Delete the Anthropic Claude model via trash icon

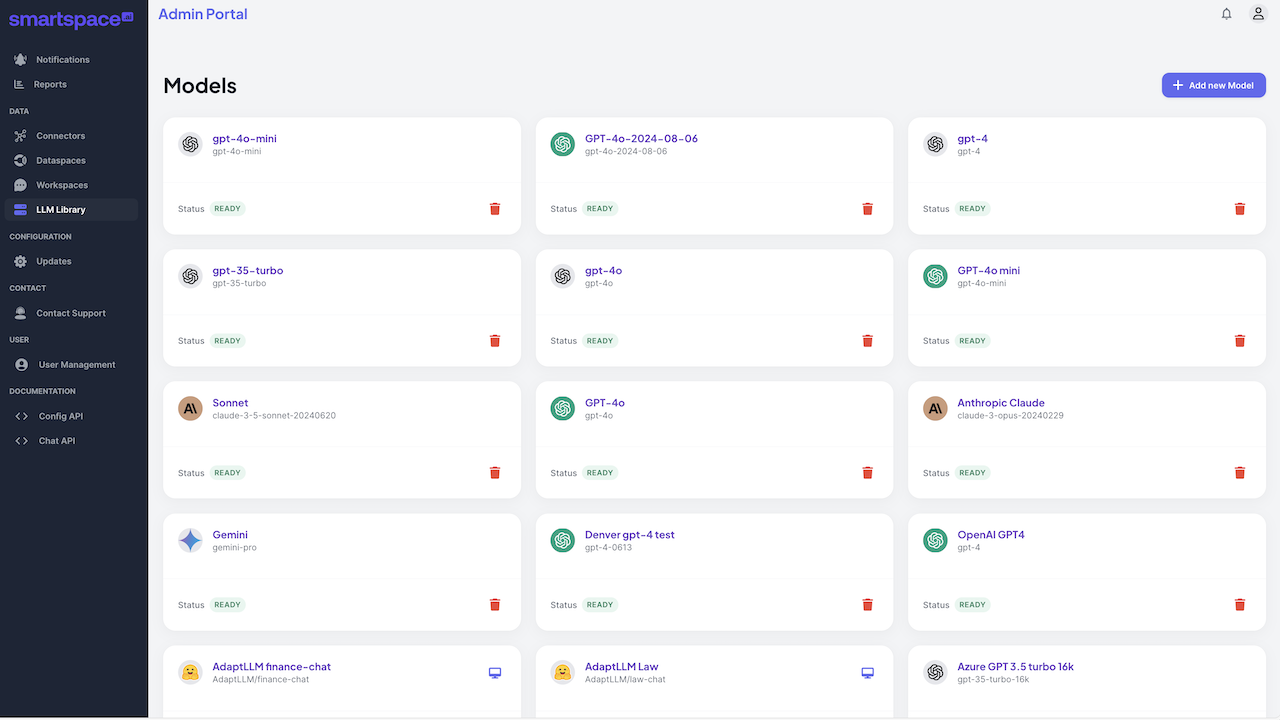[1240, 473]
